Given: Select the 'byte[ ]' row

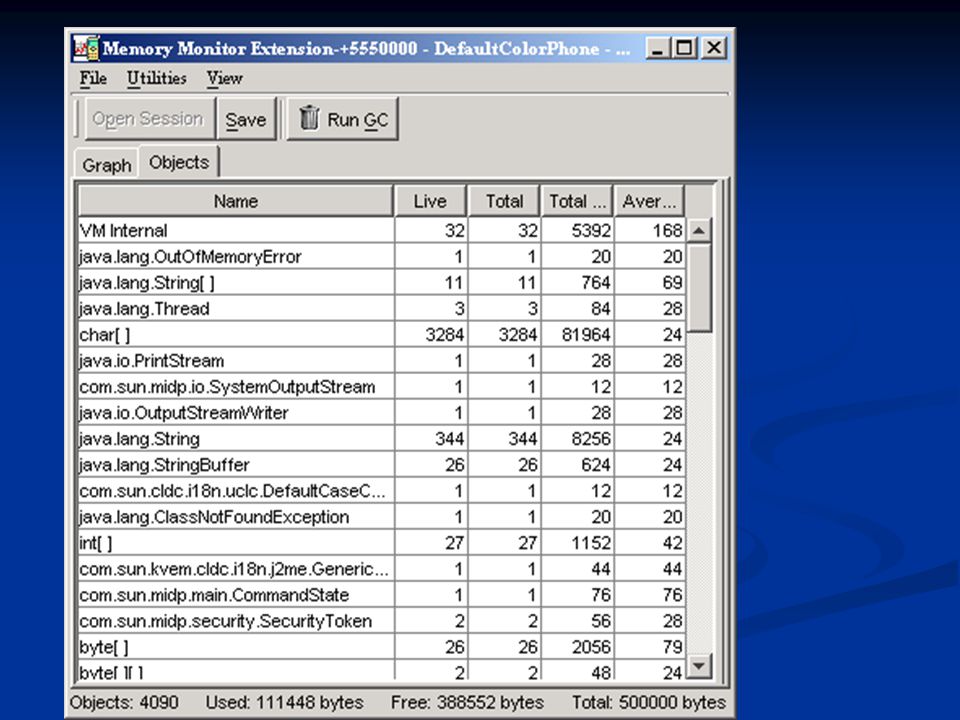Looking at the screenshot, I should [x=381, y=647].
